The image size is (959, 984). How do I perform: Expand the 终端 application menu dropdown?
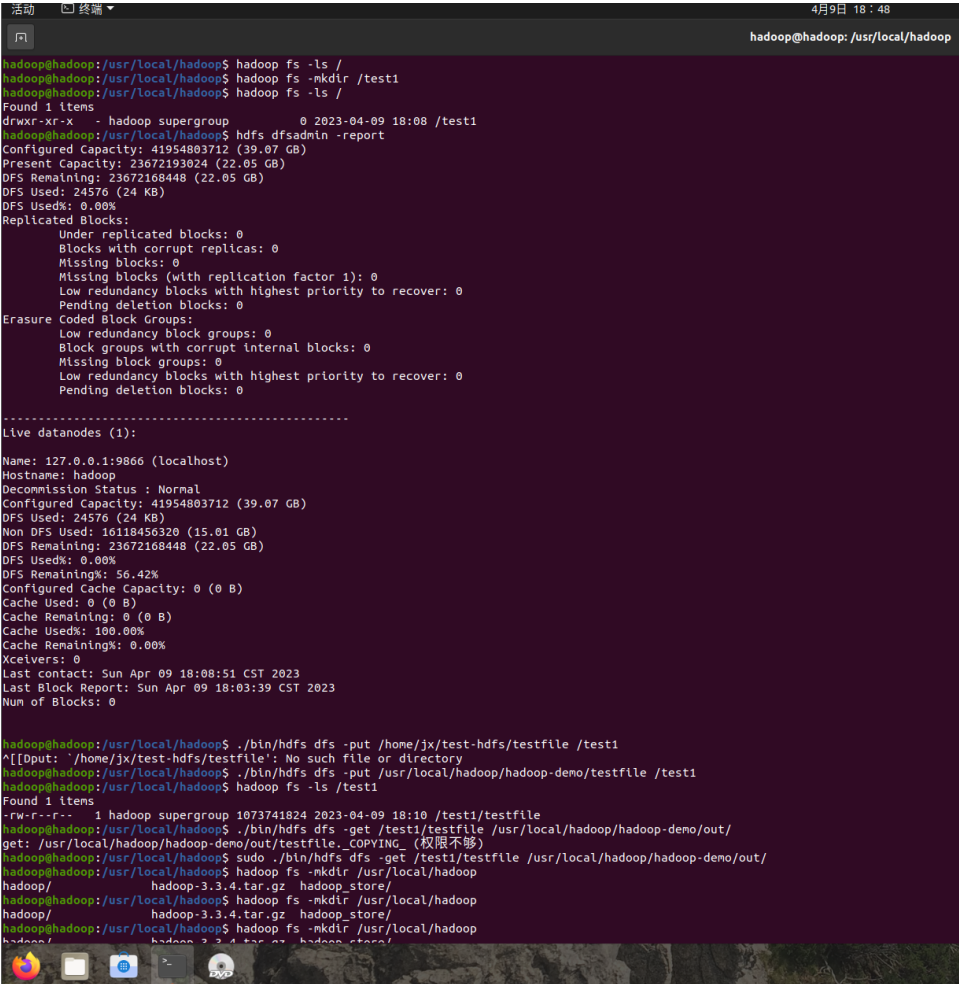(86, 9)
